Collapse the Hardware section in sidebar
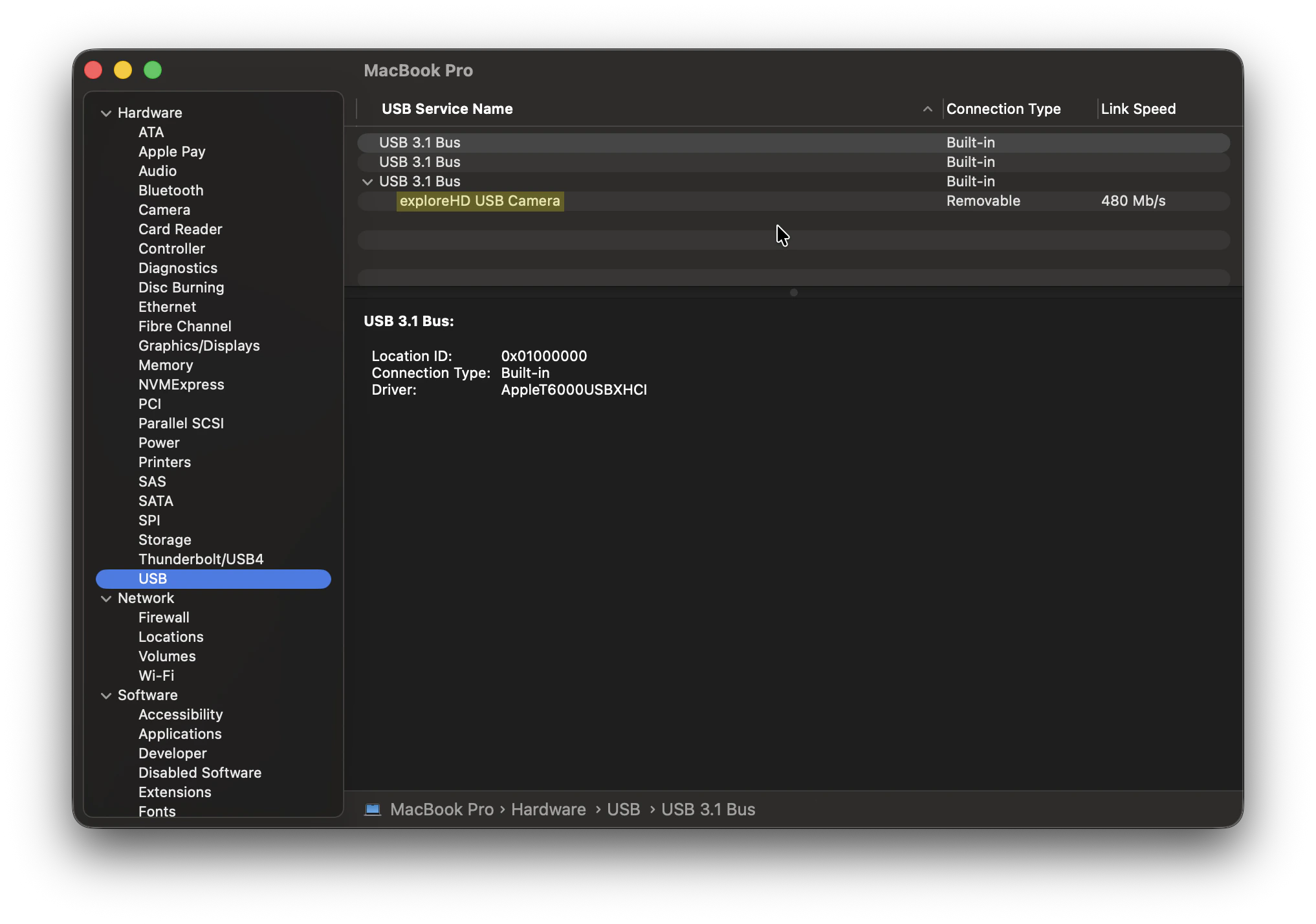 coord(106,113)
